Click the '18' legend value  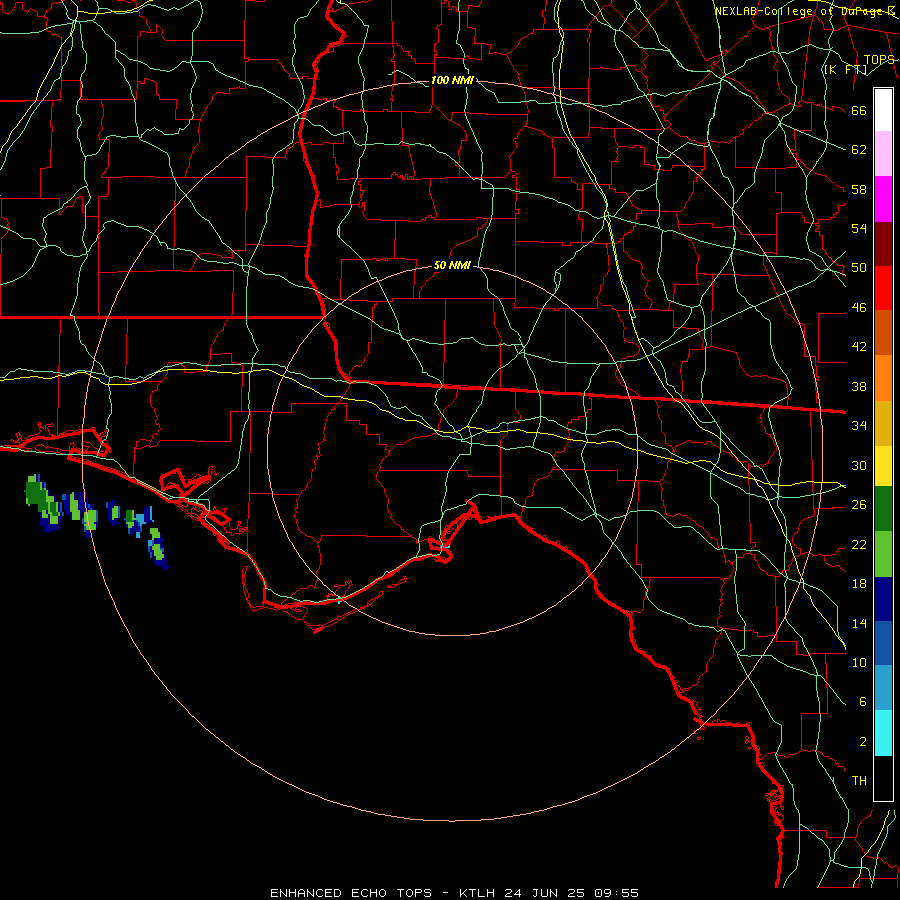[x=859, y=584]
